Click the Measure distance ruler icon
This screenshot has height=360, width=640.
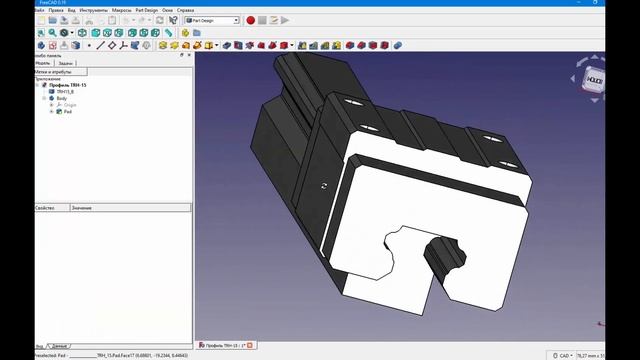coord(169,33)
